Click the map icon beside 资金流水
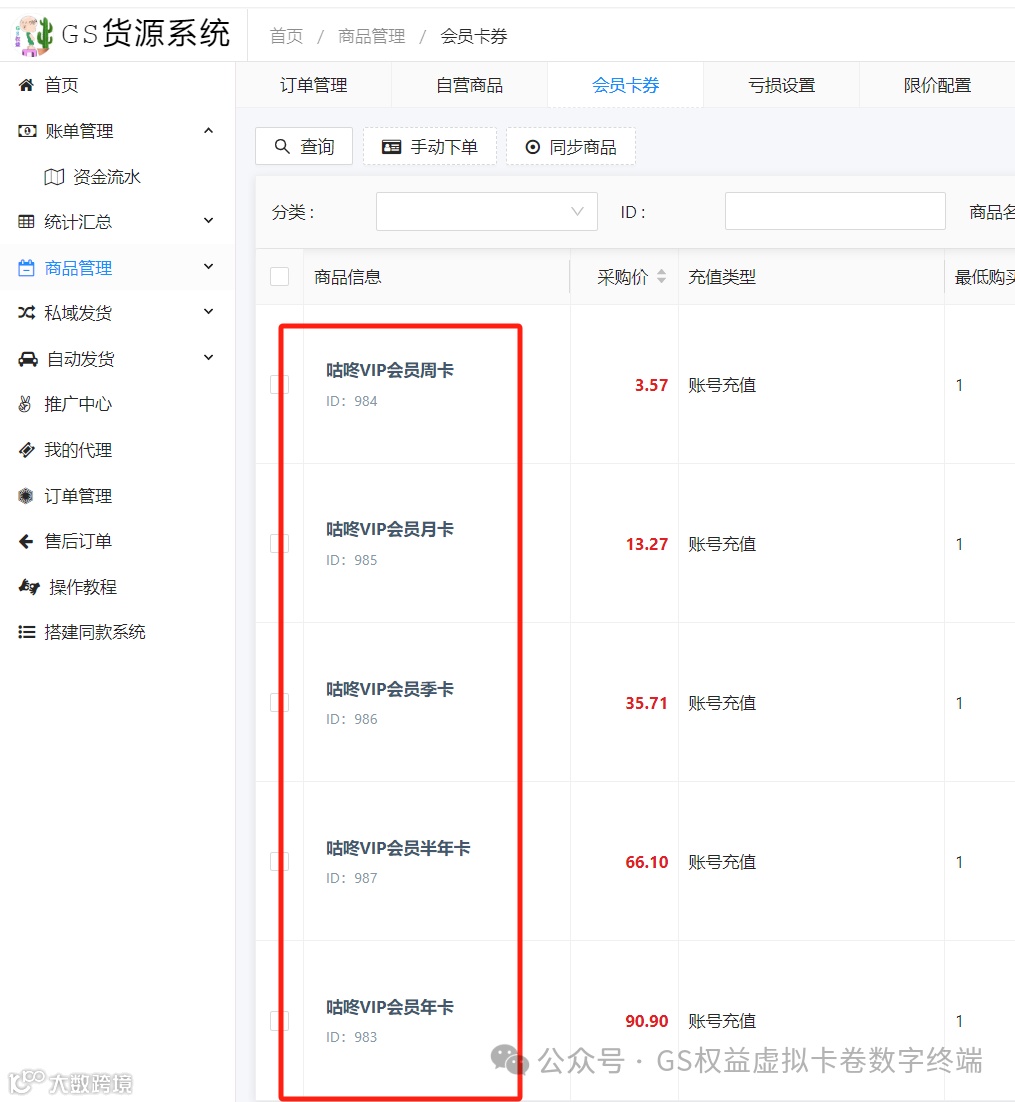 coord(54,176)
